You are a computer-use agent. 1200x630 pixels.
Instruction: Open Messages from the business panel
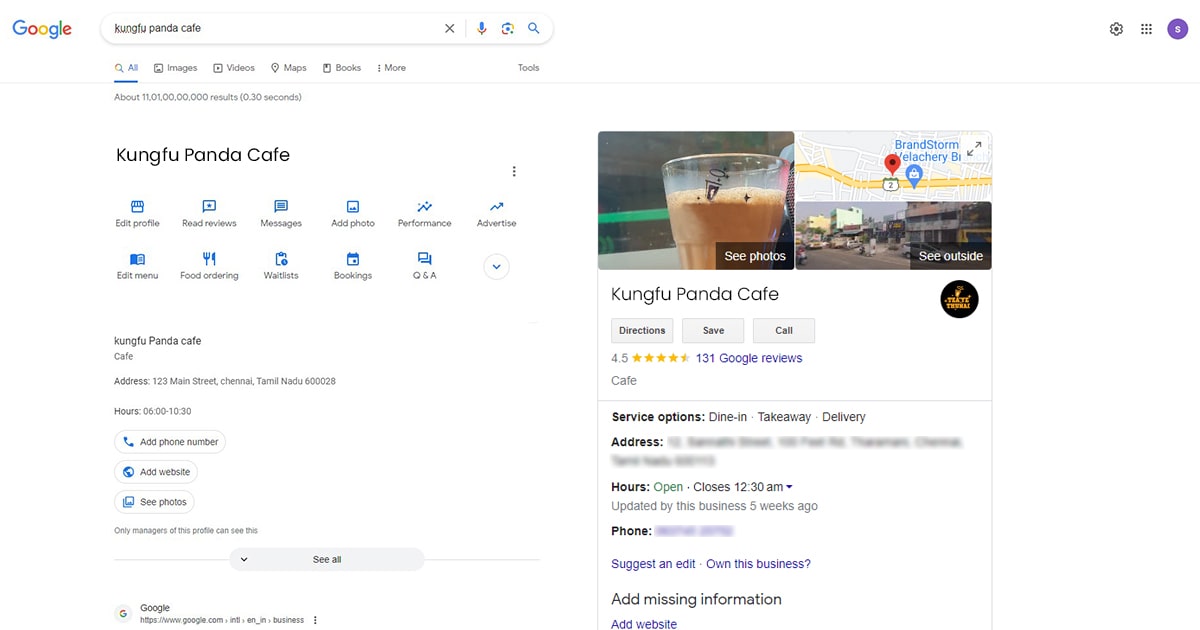click(281, 207)
